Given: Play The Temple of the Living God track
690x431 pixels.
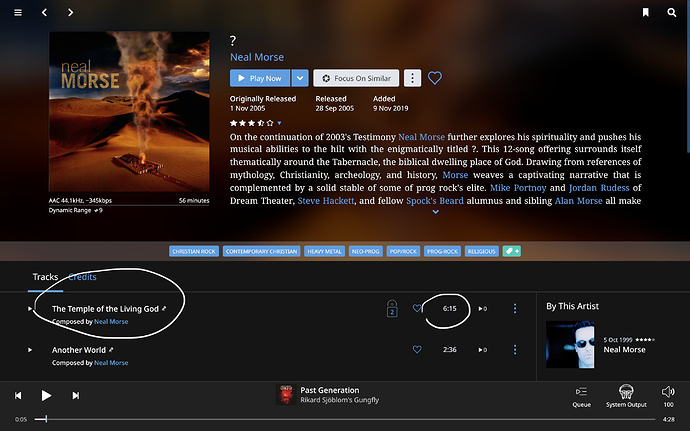Looking at the screenshot, I should tap(30, 309).
